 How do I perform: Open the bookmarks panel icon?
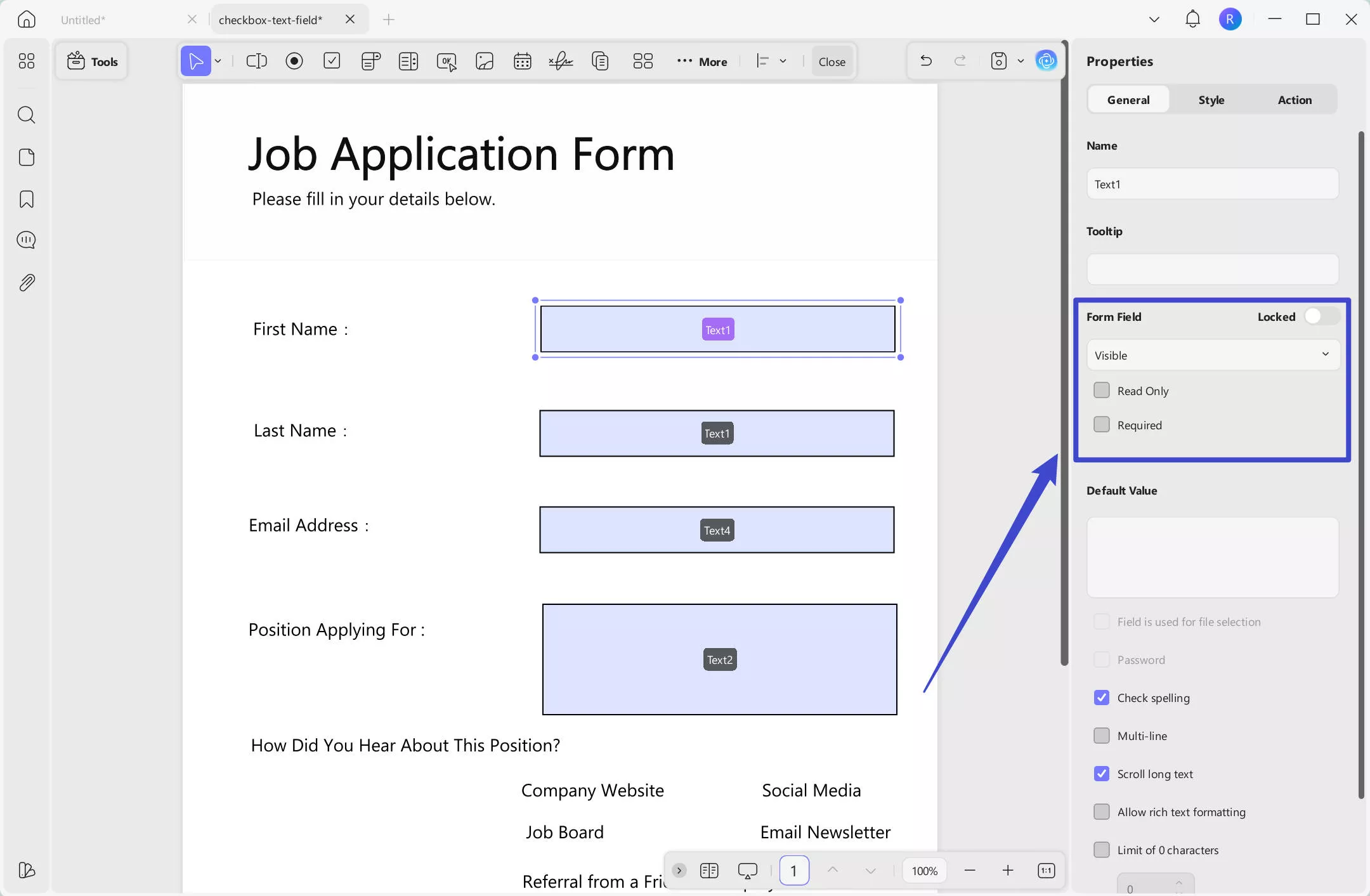tap(26, 199)
